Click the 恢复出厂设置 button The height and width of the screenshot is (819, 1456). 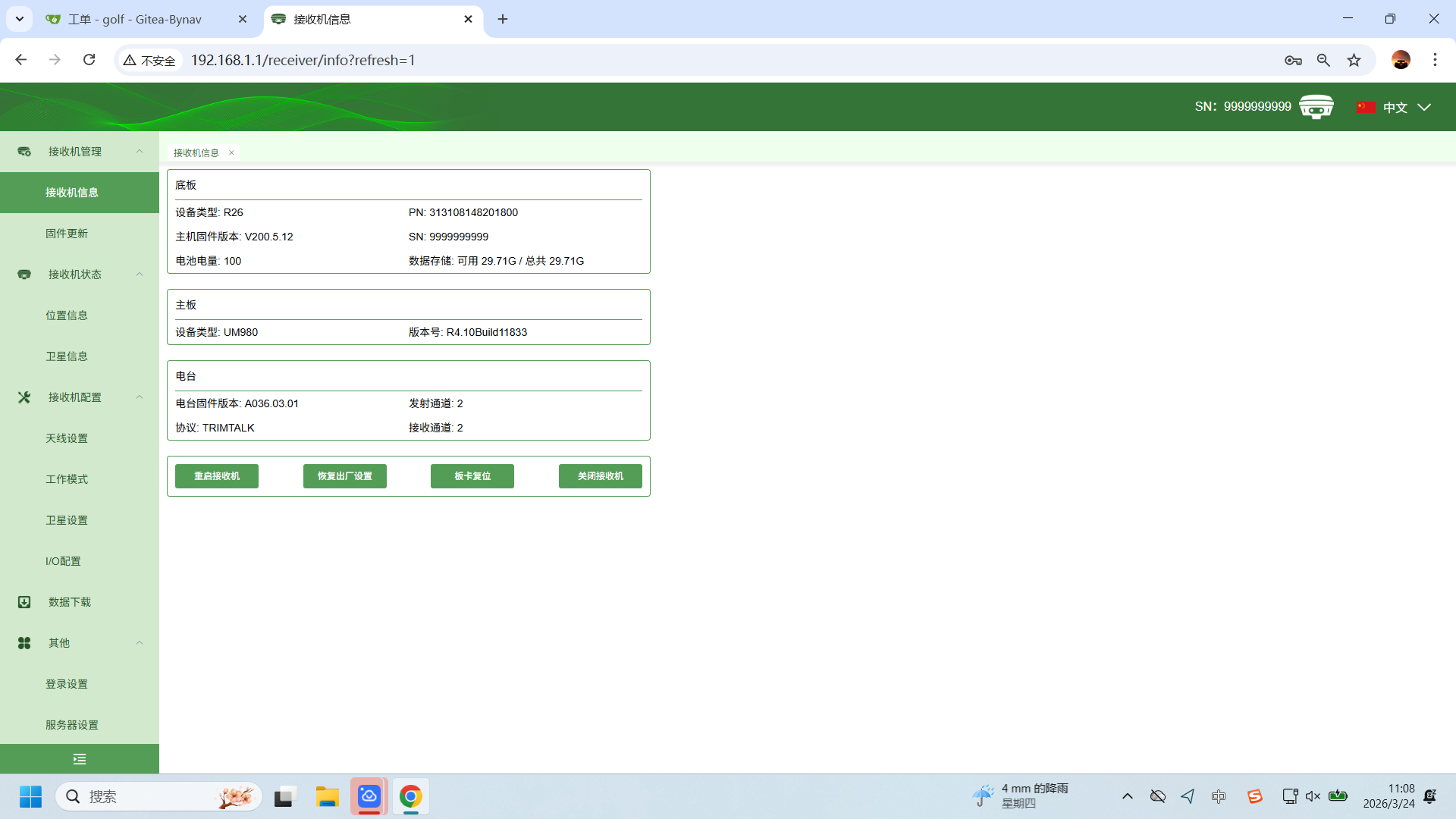click(x=345, y=476)
